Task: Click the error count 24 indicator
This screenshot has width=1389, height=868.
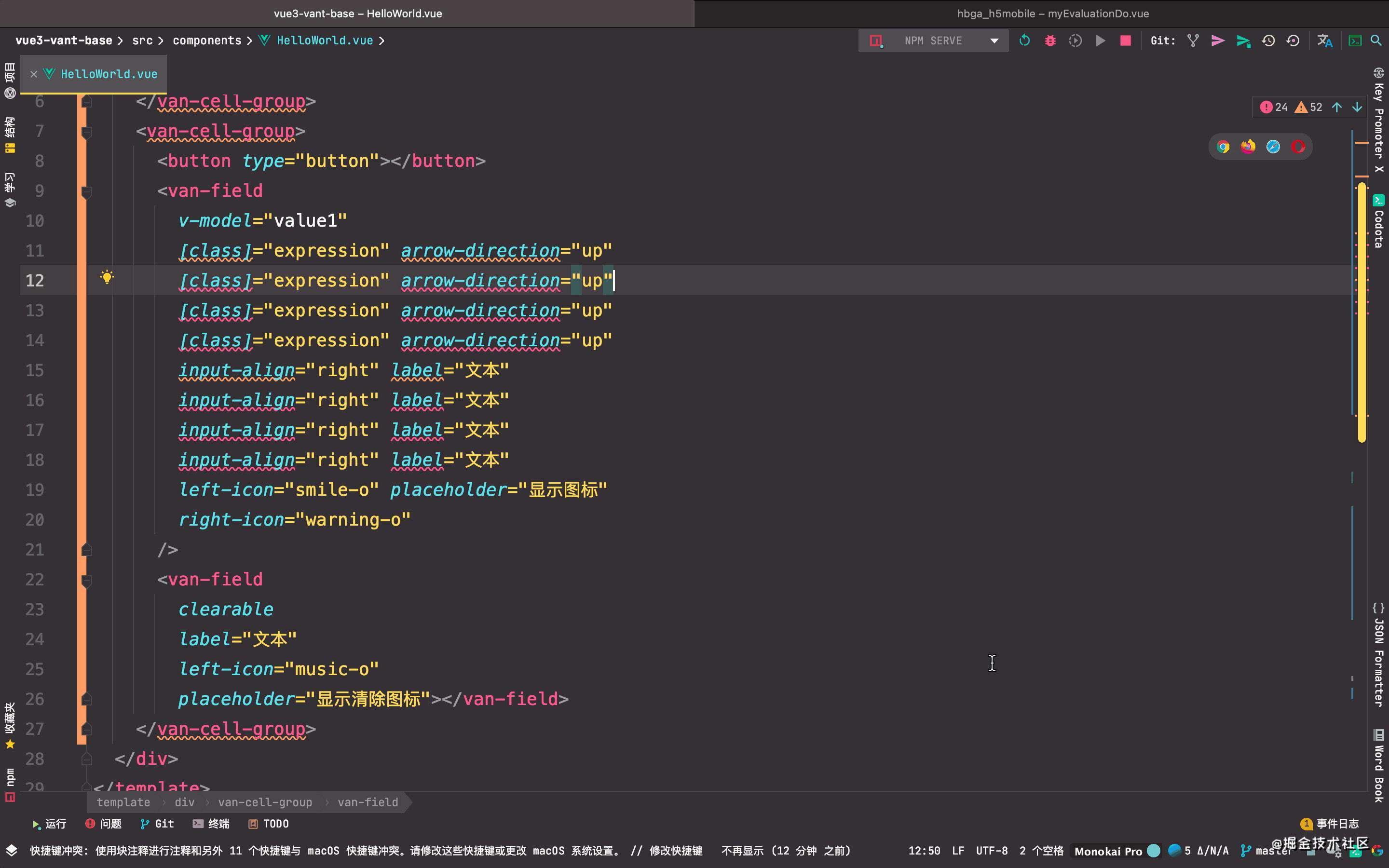Action: [1274, 108]
